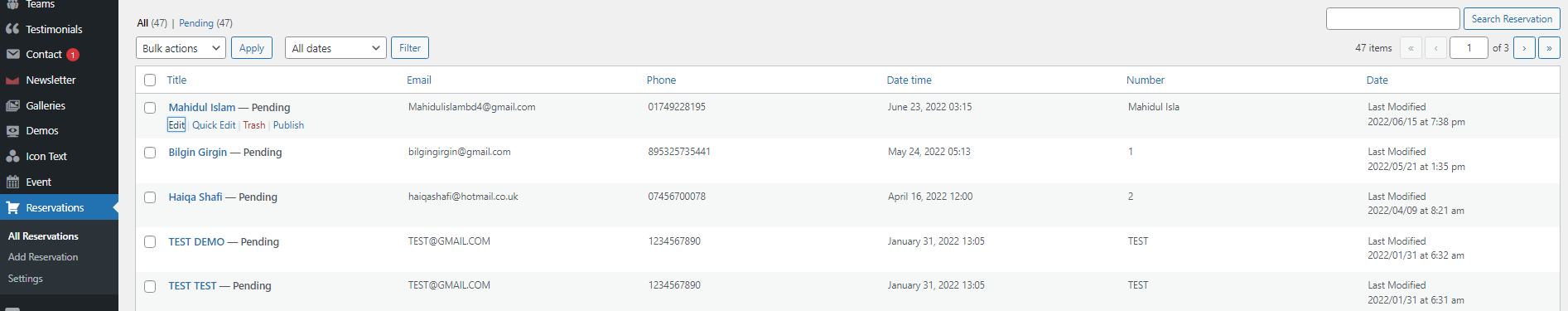Focus the reservation search input field
This screenshot has height=311, width=1568.
pos(1393,19)
